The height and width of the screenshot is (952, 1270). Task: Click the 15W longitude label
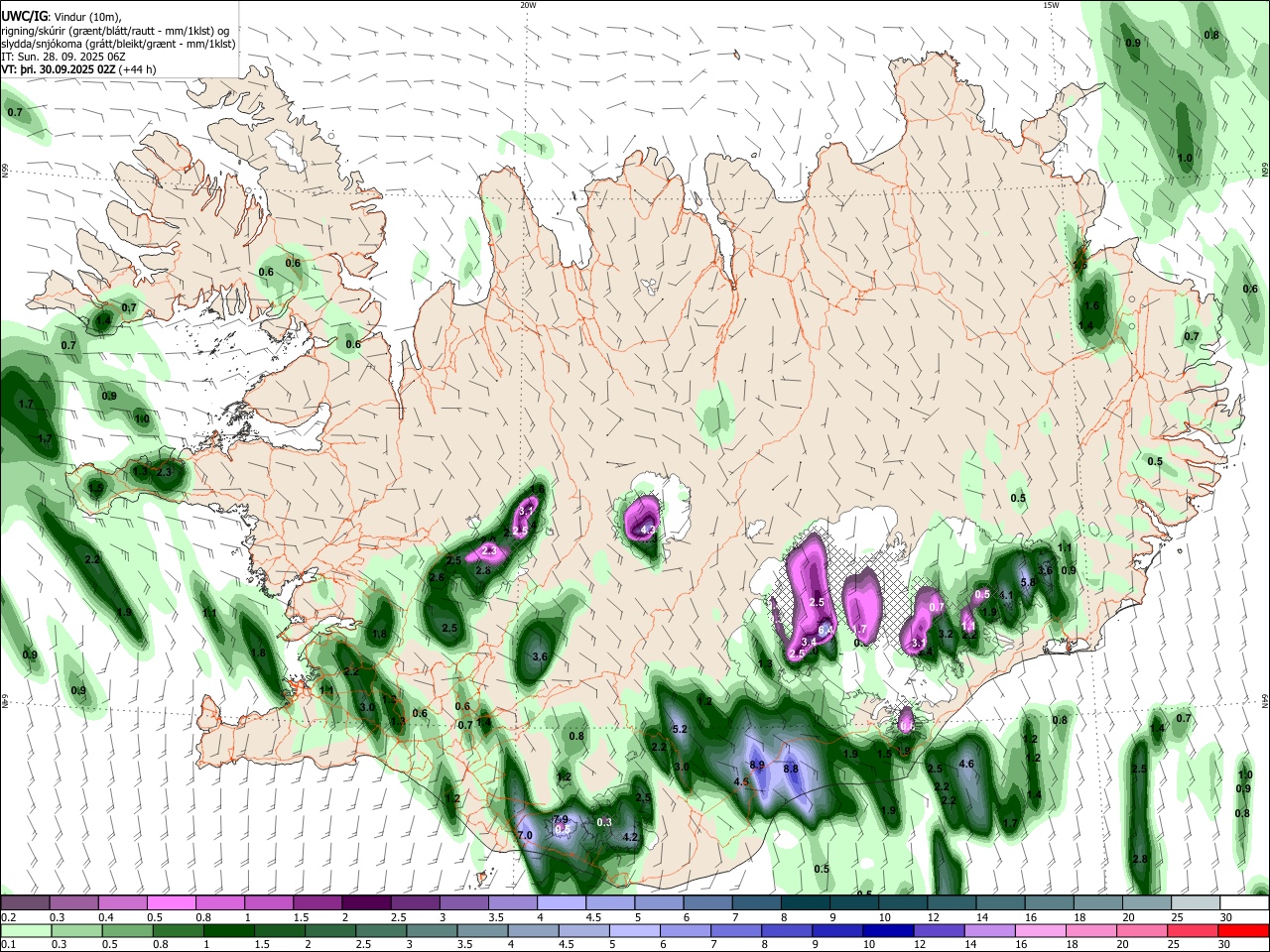click(x=1051, y=5)
